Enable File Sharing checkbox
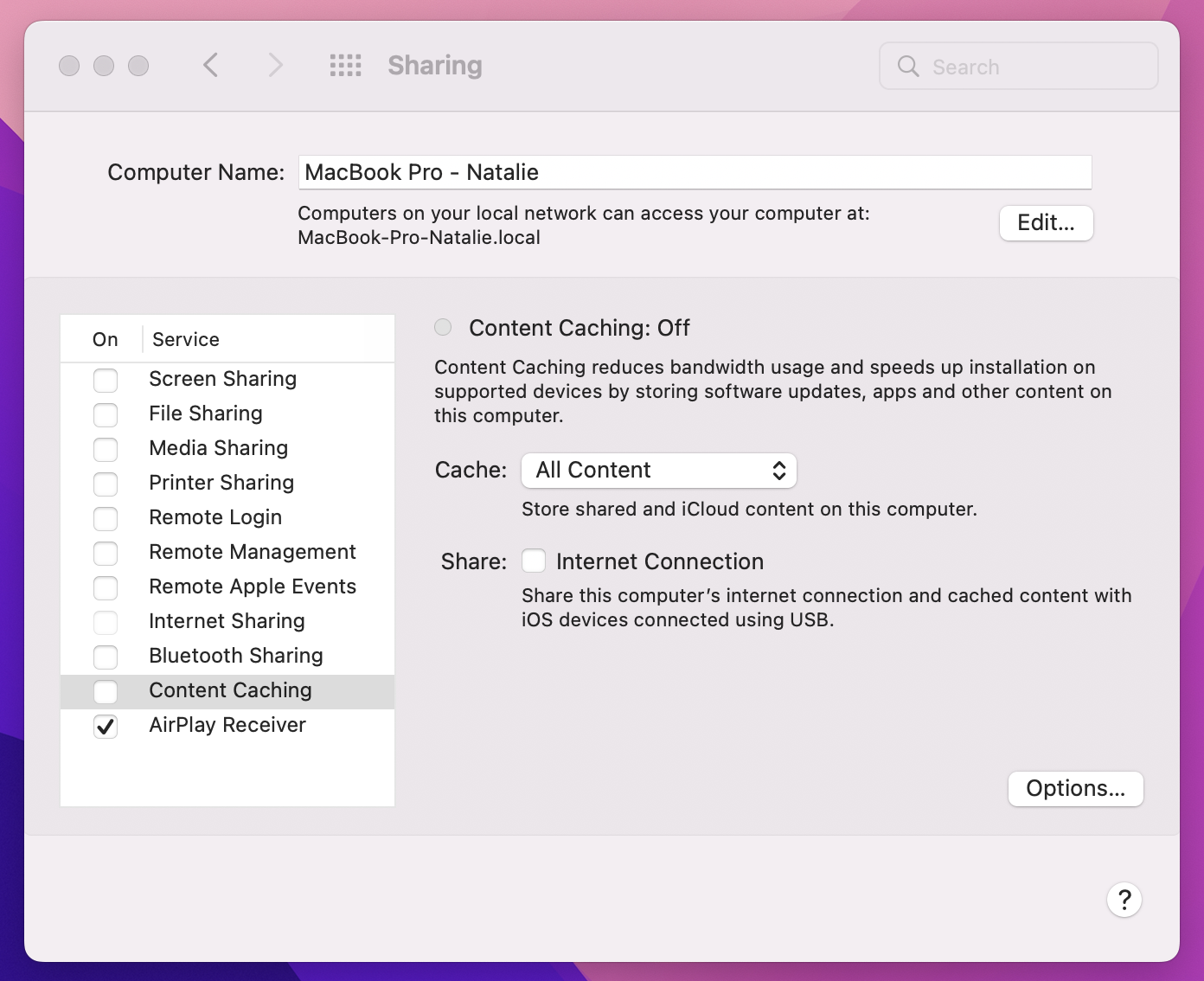 [106, 414]
